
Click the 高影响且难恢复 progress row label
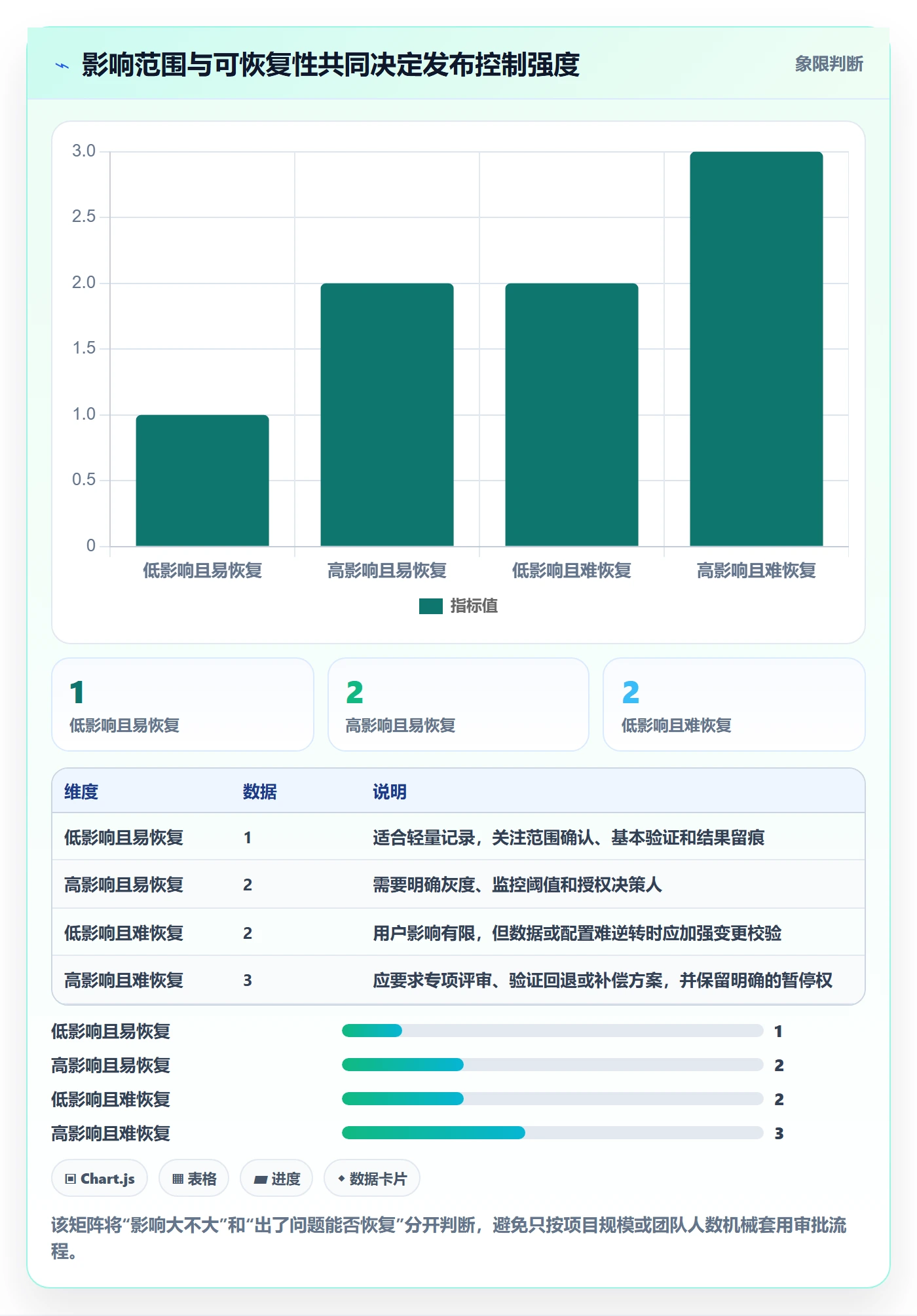tap(111, 1133)
